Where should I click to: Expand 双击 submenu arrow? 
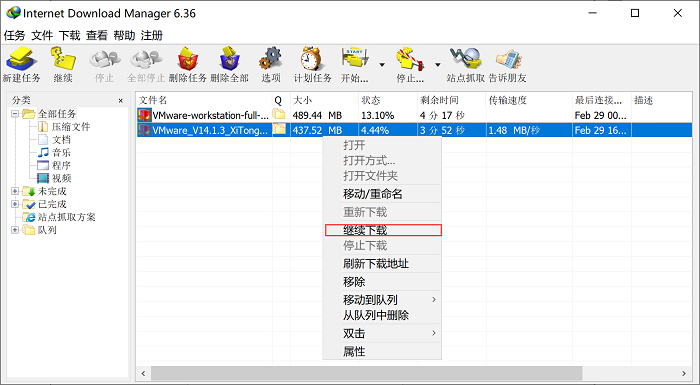click(434, 333)
